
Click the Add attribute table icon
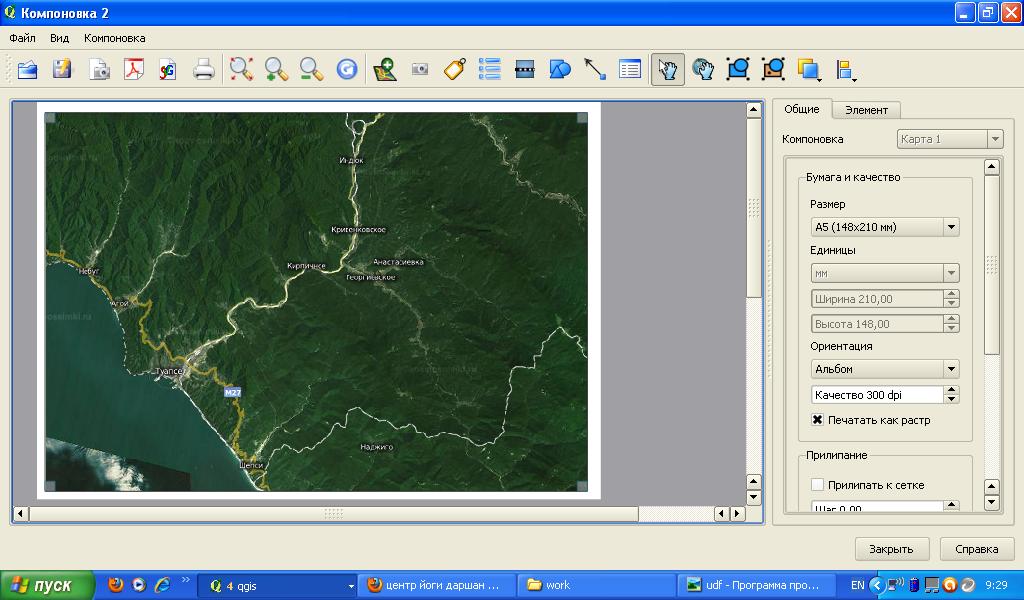(x=630, y=69)
